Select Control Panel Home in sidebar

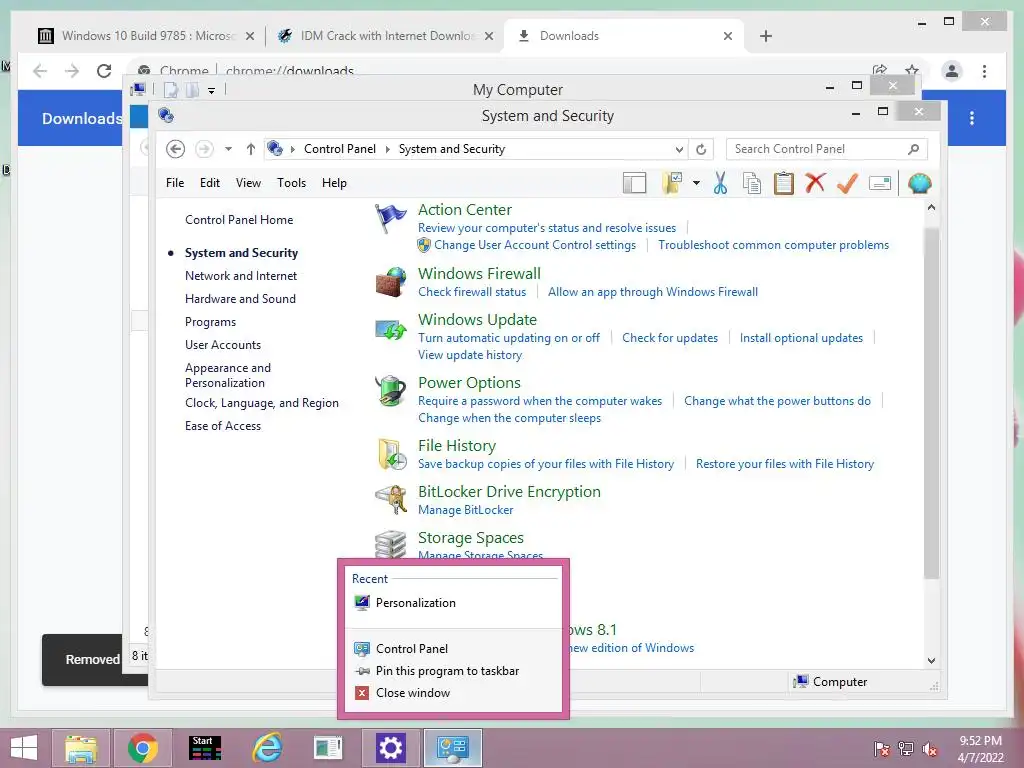pos(239,220)
